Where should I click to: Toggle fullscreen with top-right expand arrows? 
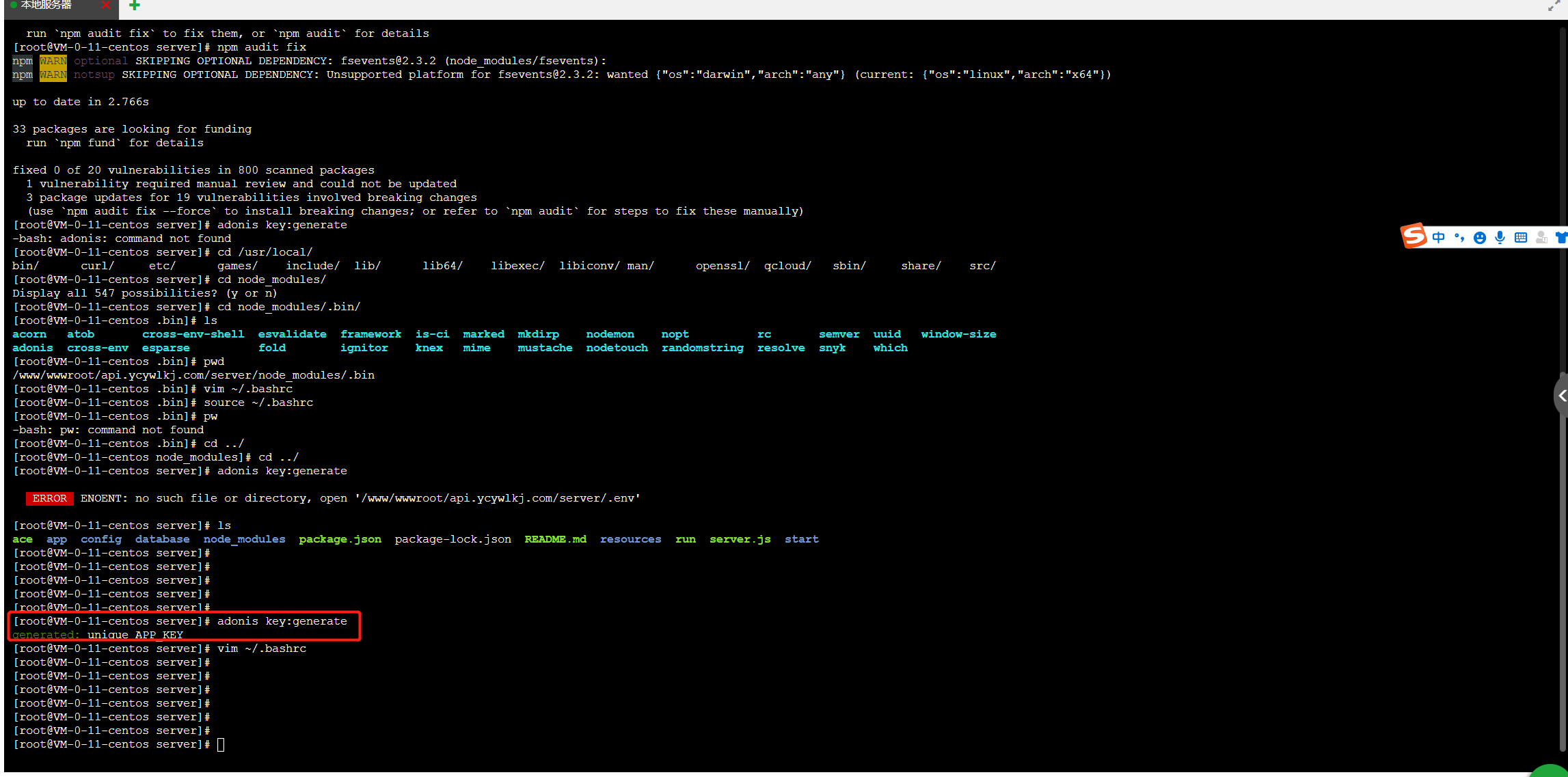(x=1554, y=6)
